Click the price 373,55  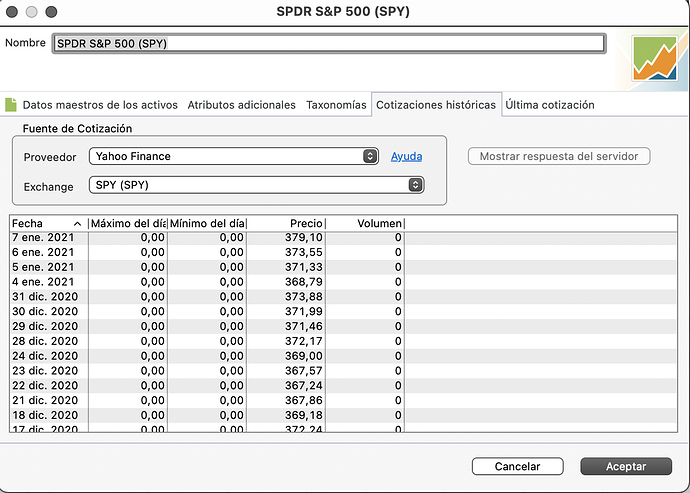(x=304, y=252)
